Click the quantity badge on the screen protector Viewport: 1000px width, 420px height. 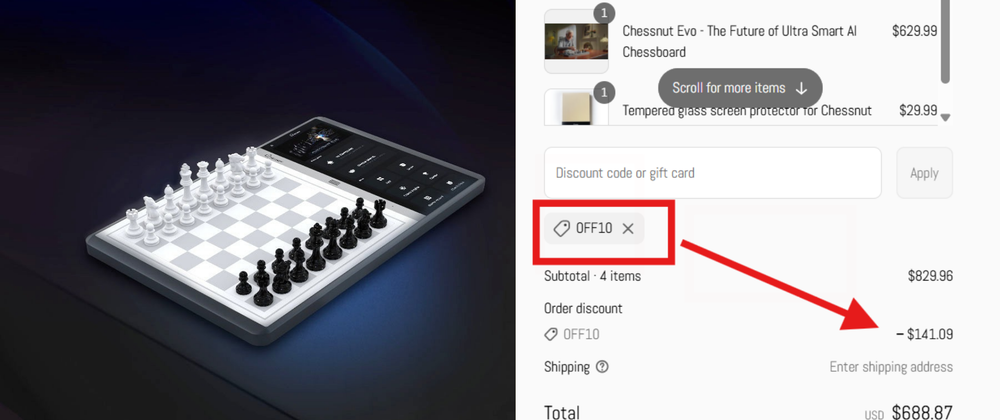pyautogui.click(x=603, y=93)
